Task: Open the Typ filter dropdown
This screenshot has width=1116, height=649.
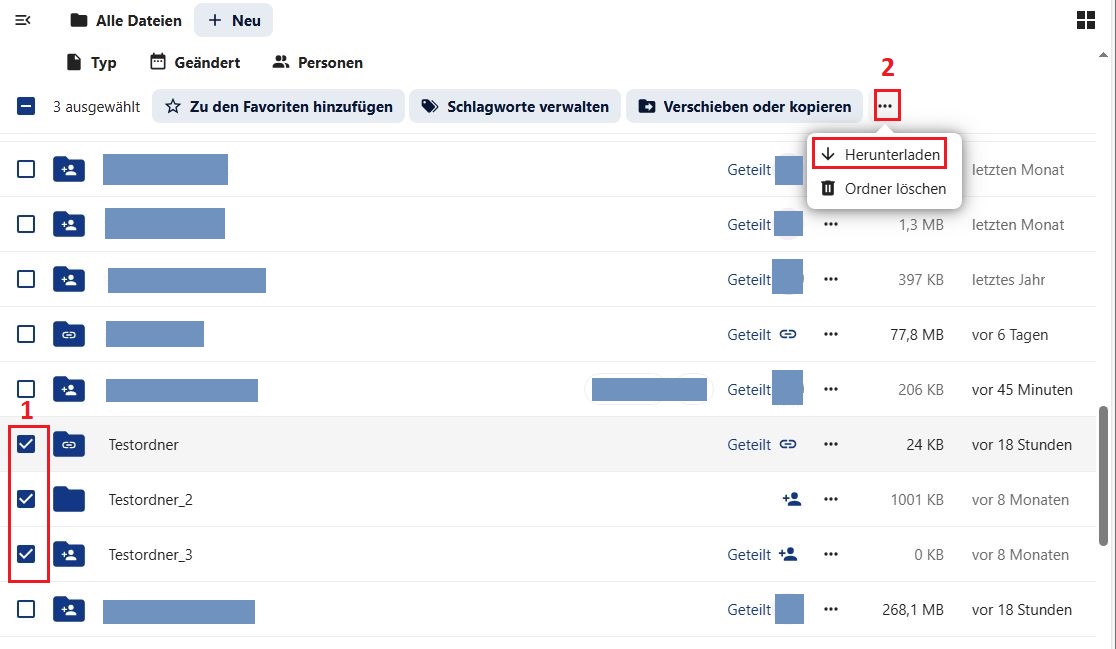Action: point(91,62)
